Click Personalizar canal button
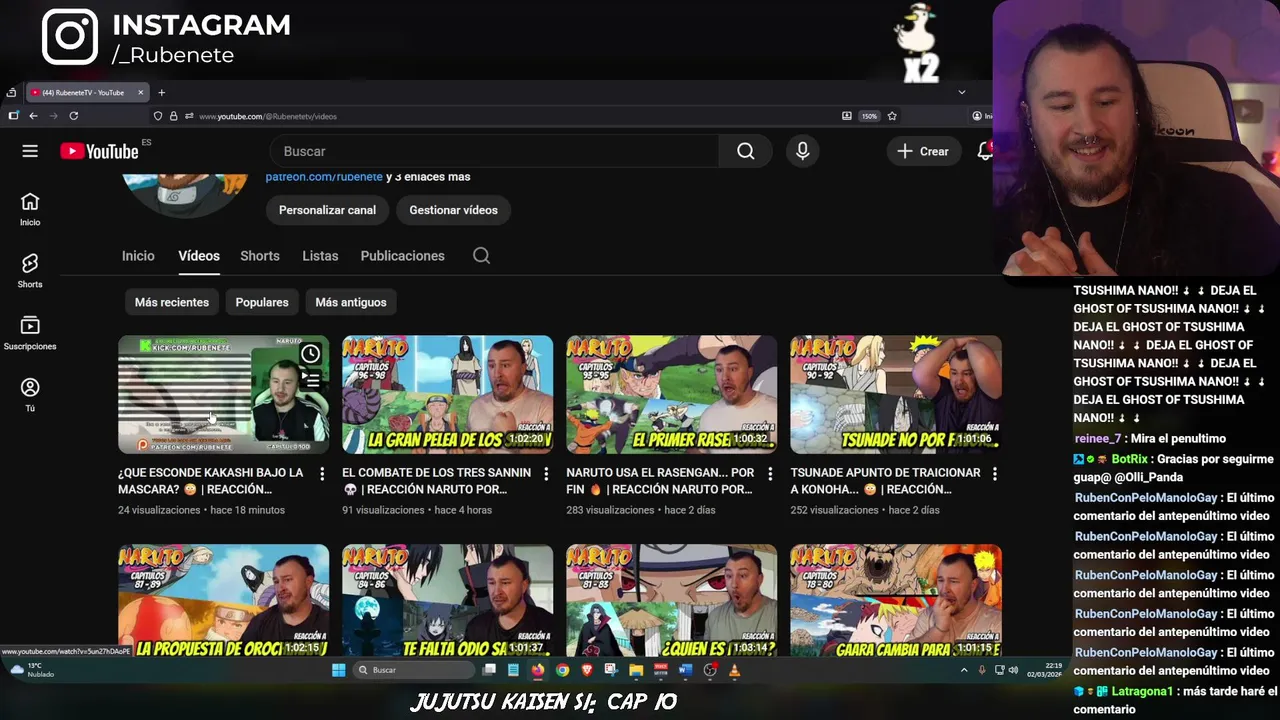Screen dimensions: 1280x720 coord(327,210)
